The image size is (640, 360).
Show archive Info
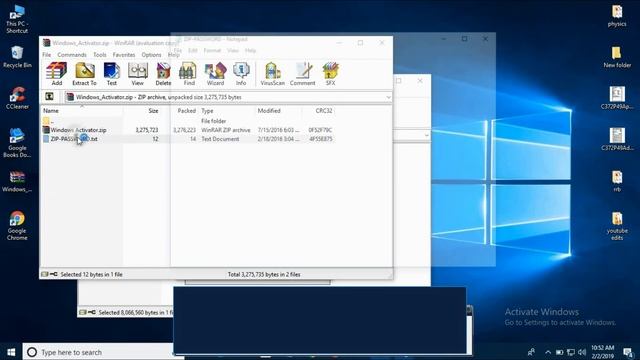coord(241,74)
